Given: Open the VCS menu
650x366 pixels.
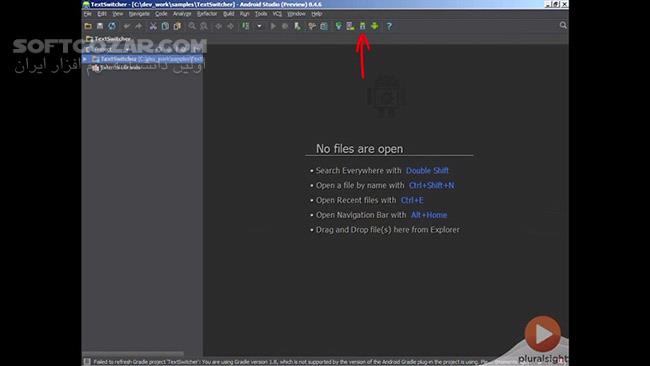Looking at the screenshot, I should coord(277,14).
